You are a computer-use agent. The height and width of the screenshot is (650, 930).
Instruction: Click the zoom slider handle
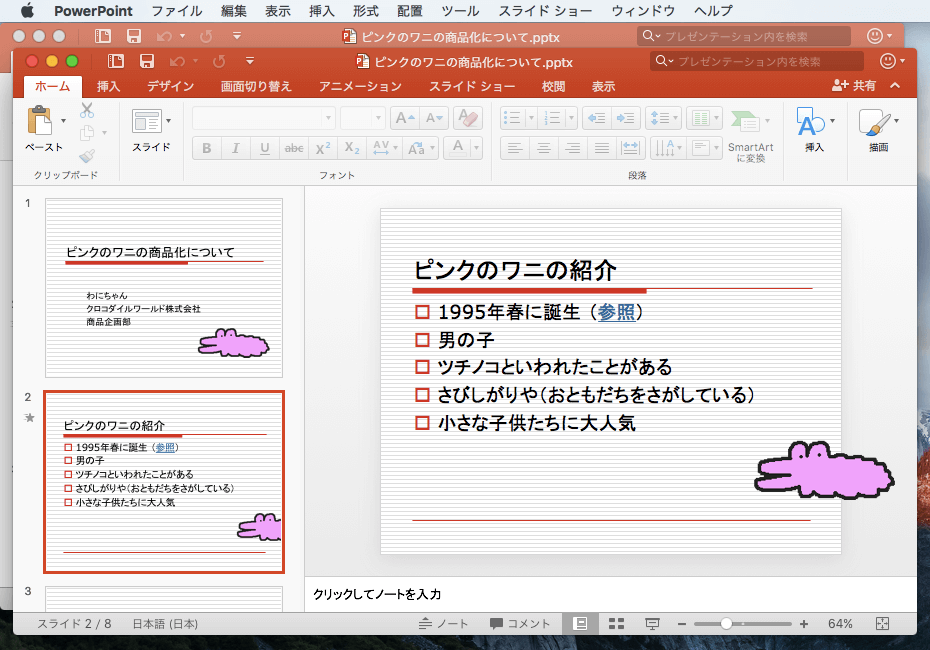(726, 624)
